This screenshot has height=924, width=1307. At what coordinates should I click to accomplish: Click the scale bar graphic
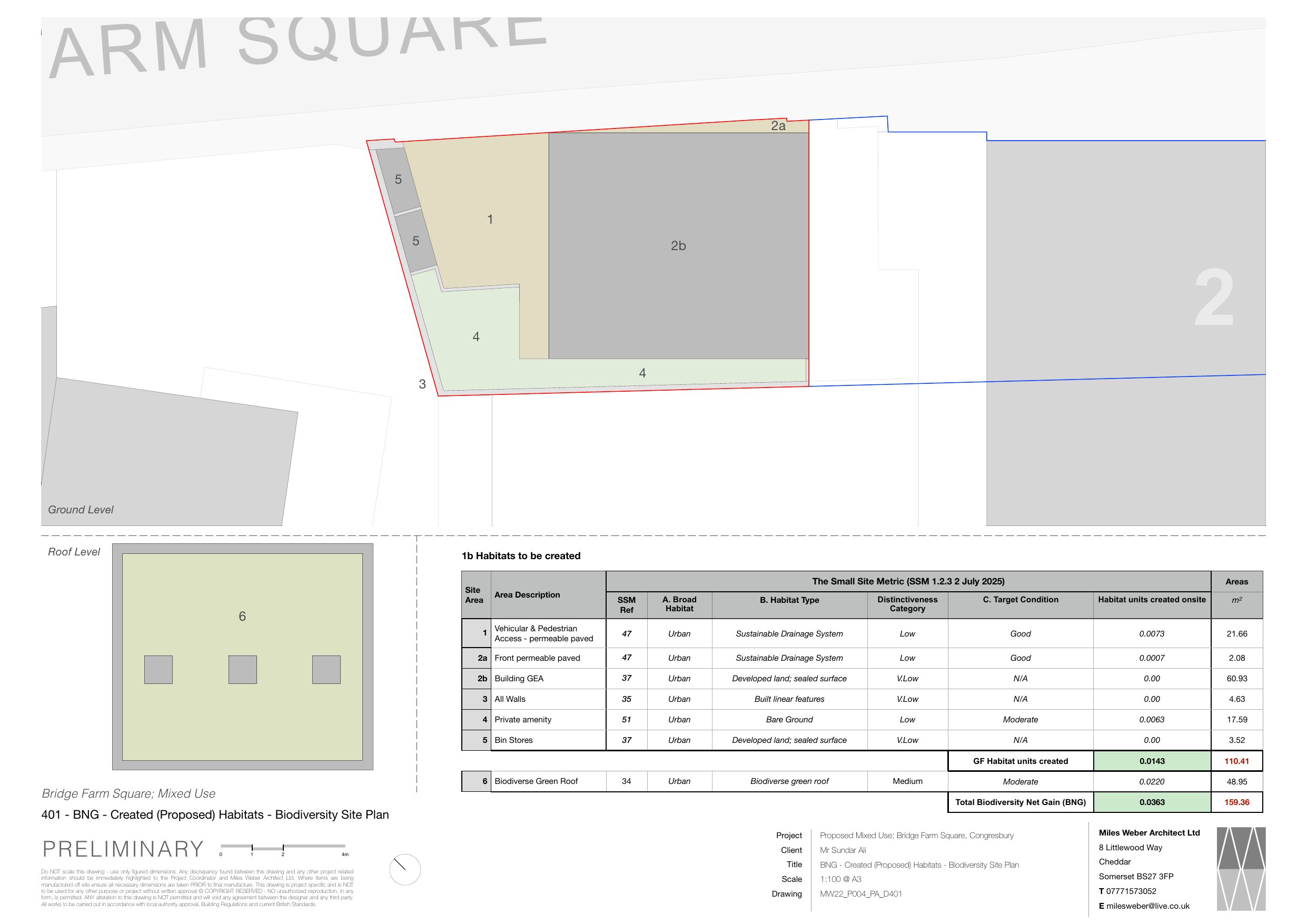click(x=283, y=847)
